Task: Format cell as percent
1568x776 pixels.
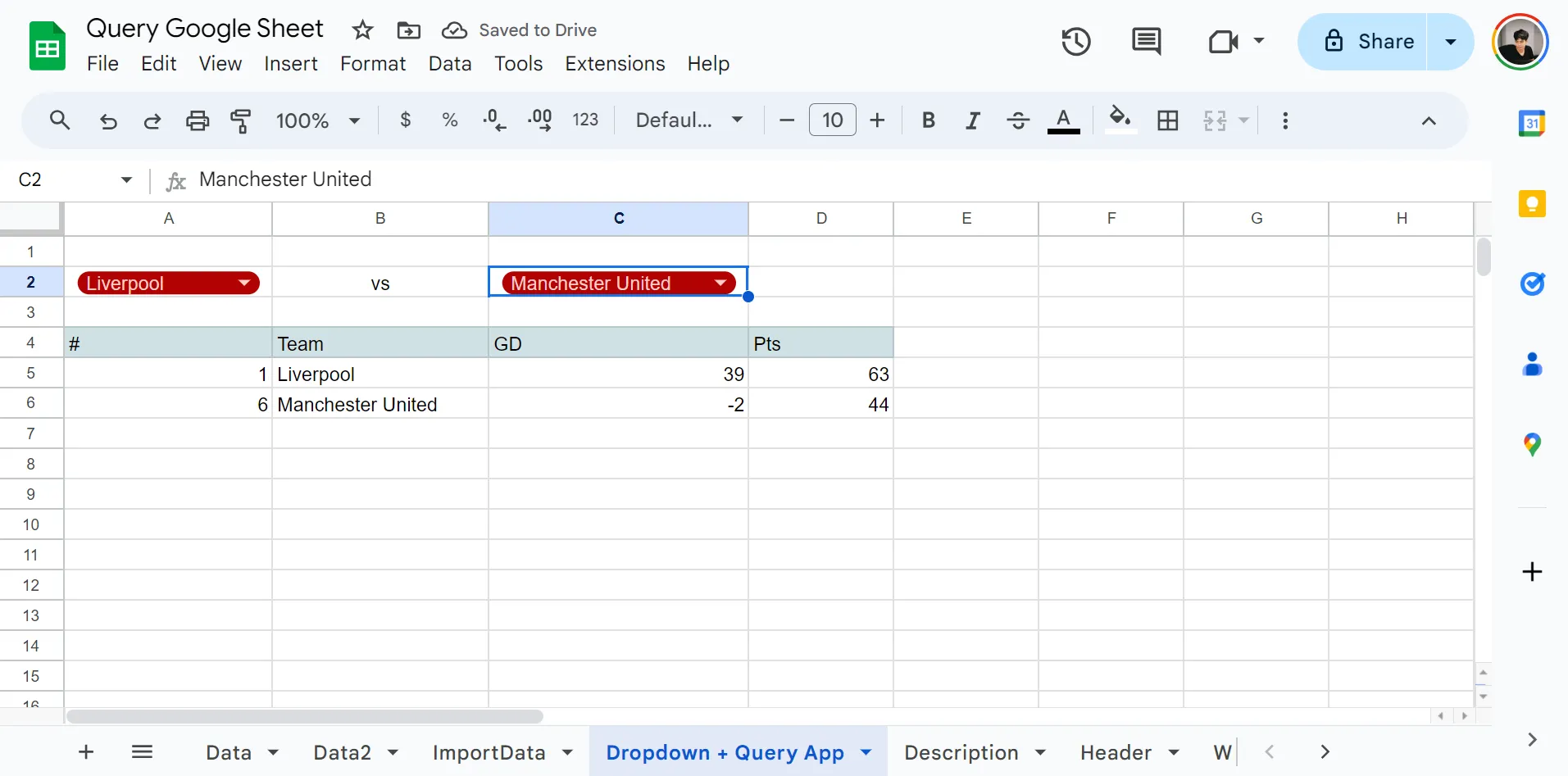Action: pyautogui.click(x=449, y=120)
